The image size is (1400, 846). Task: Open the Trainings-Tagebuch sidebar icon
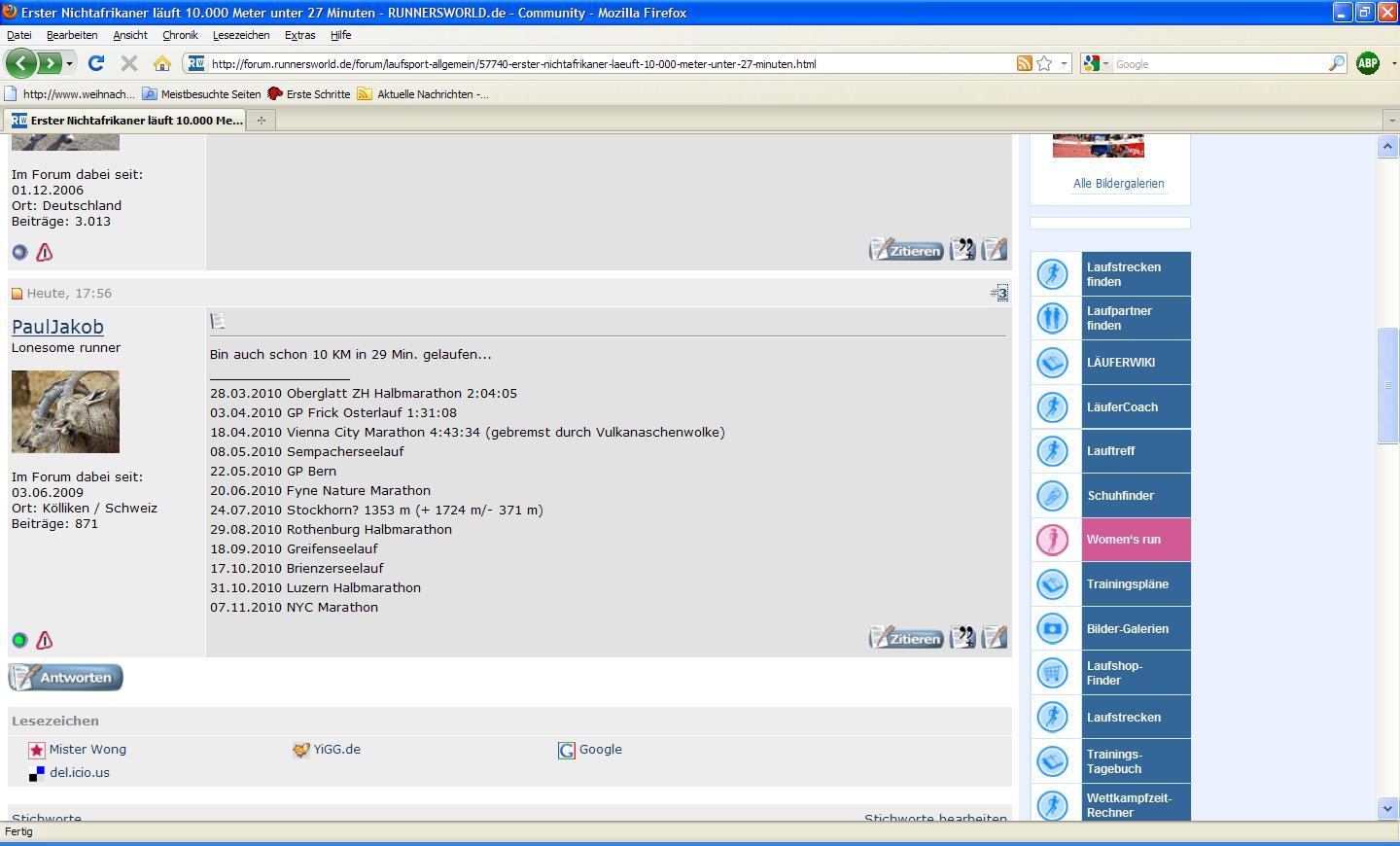[1053, 761]
